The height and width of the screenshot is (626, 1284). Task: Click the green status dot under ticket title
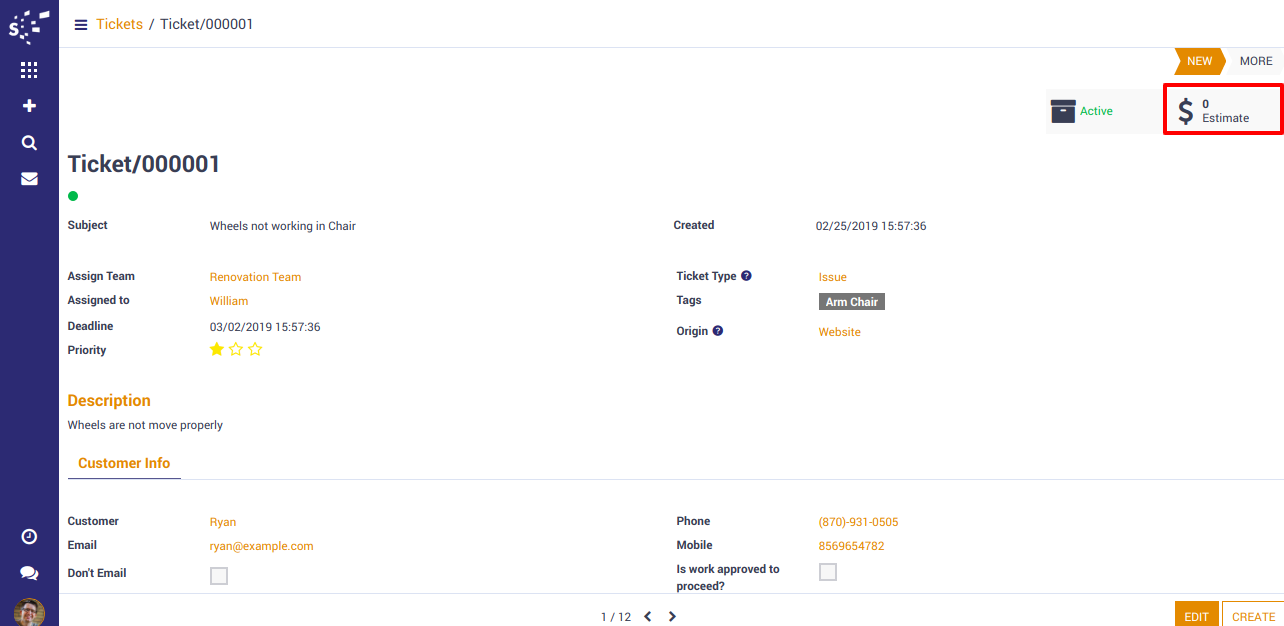[73, 196]
